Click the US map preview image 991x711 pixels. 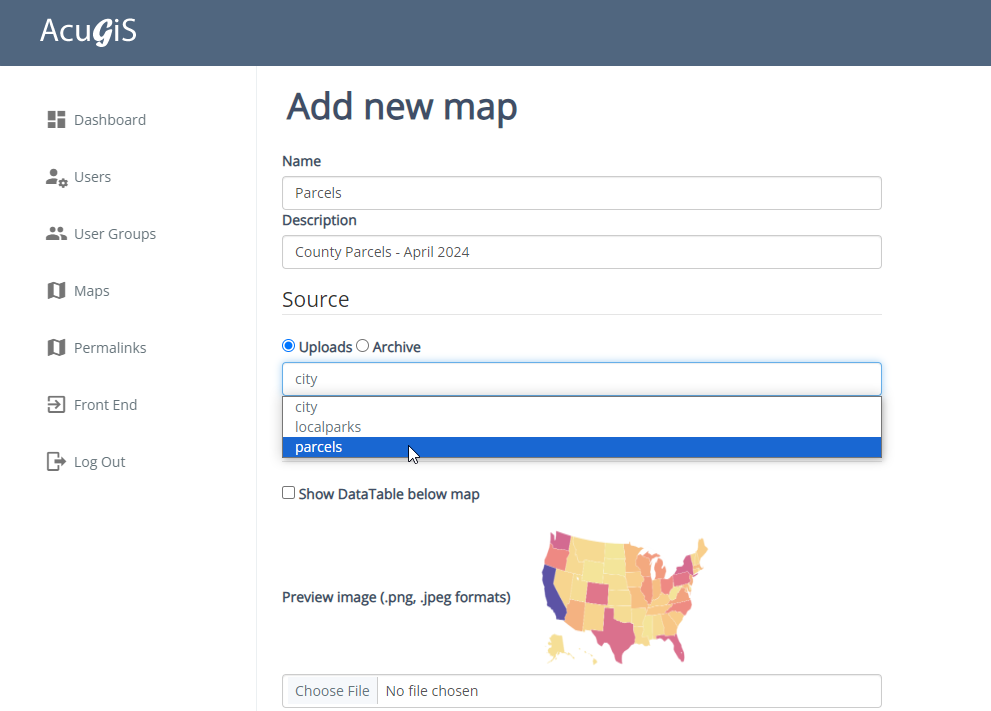point(626,597)
